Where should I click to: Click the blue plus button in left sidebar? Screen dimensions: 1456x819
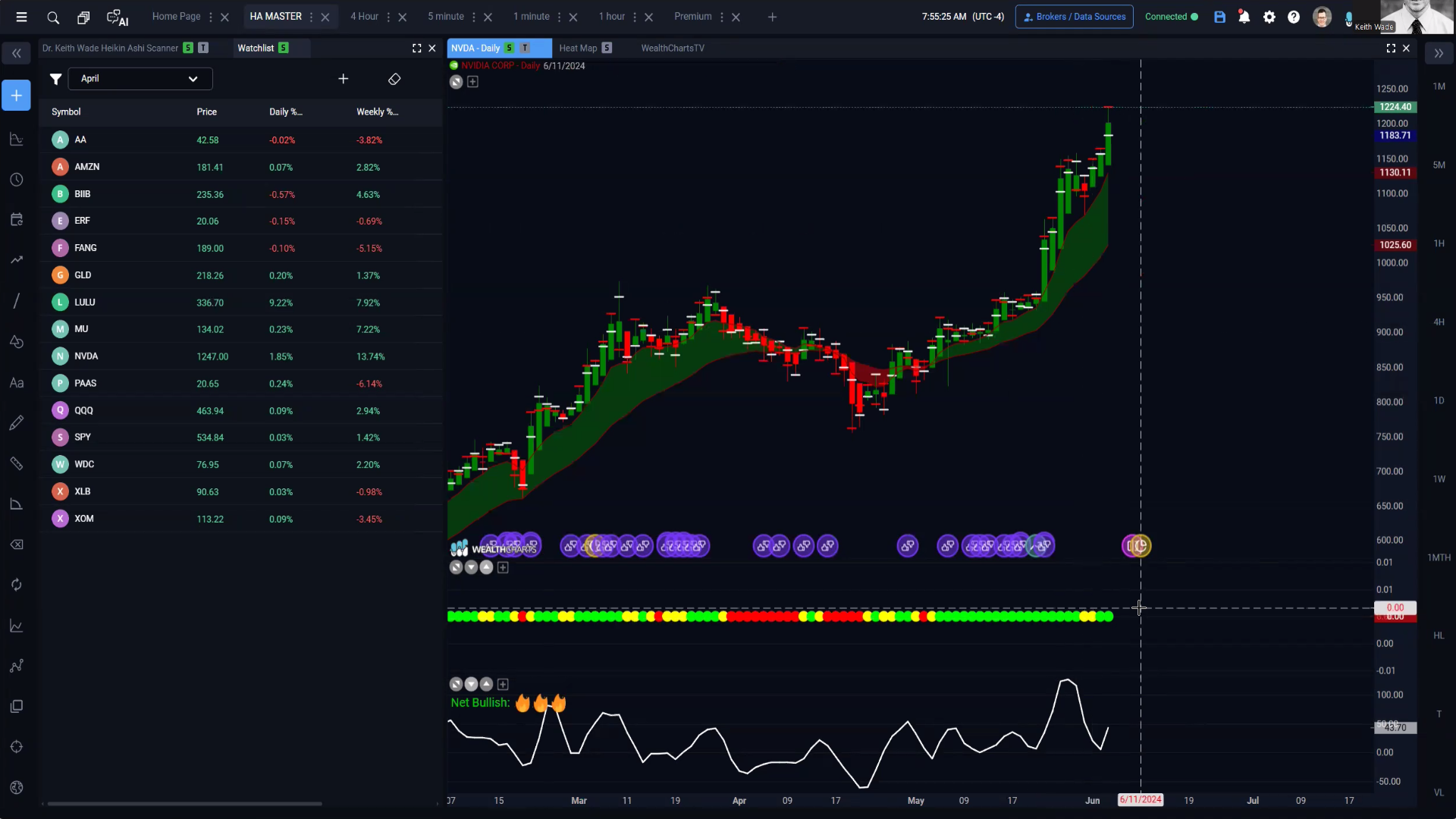[17, 96]
